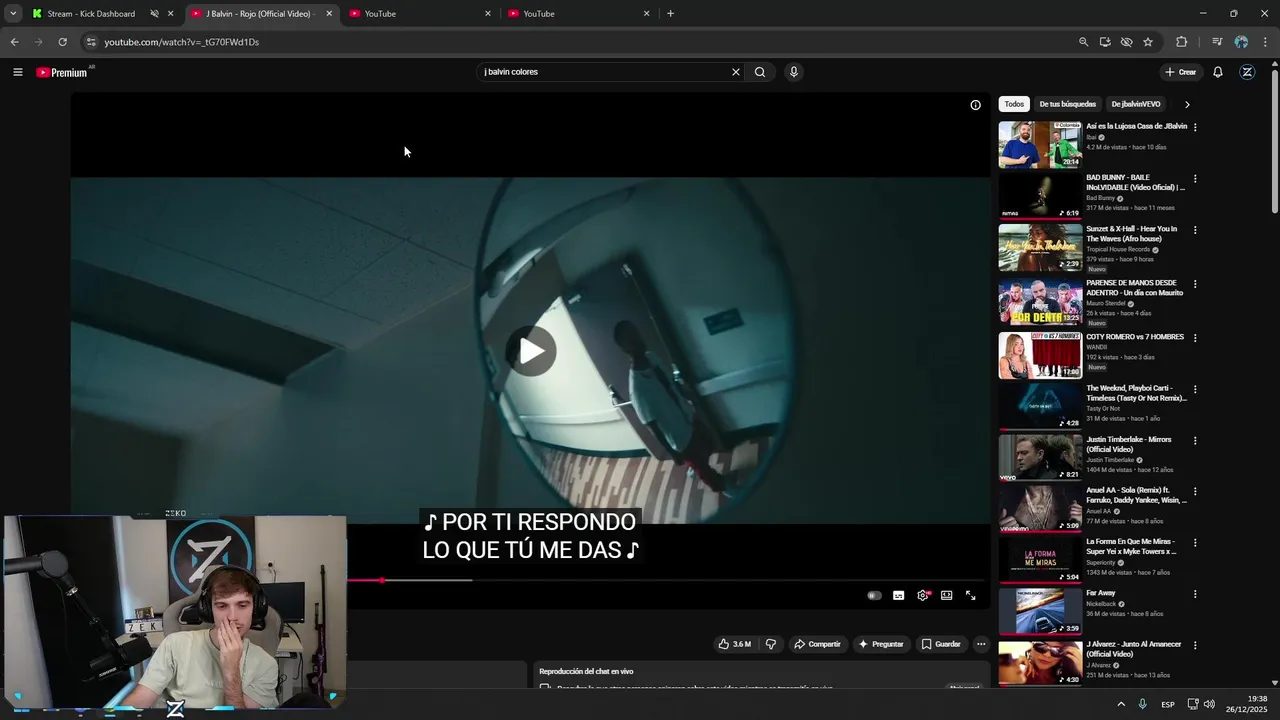Start voice search with microphone
This screenshot has width=1280, height=720.
(794, 72)
